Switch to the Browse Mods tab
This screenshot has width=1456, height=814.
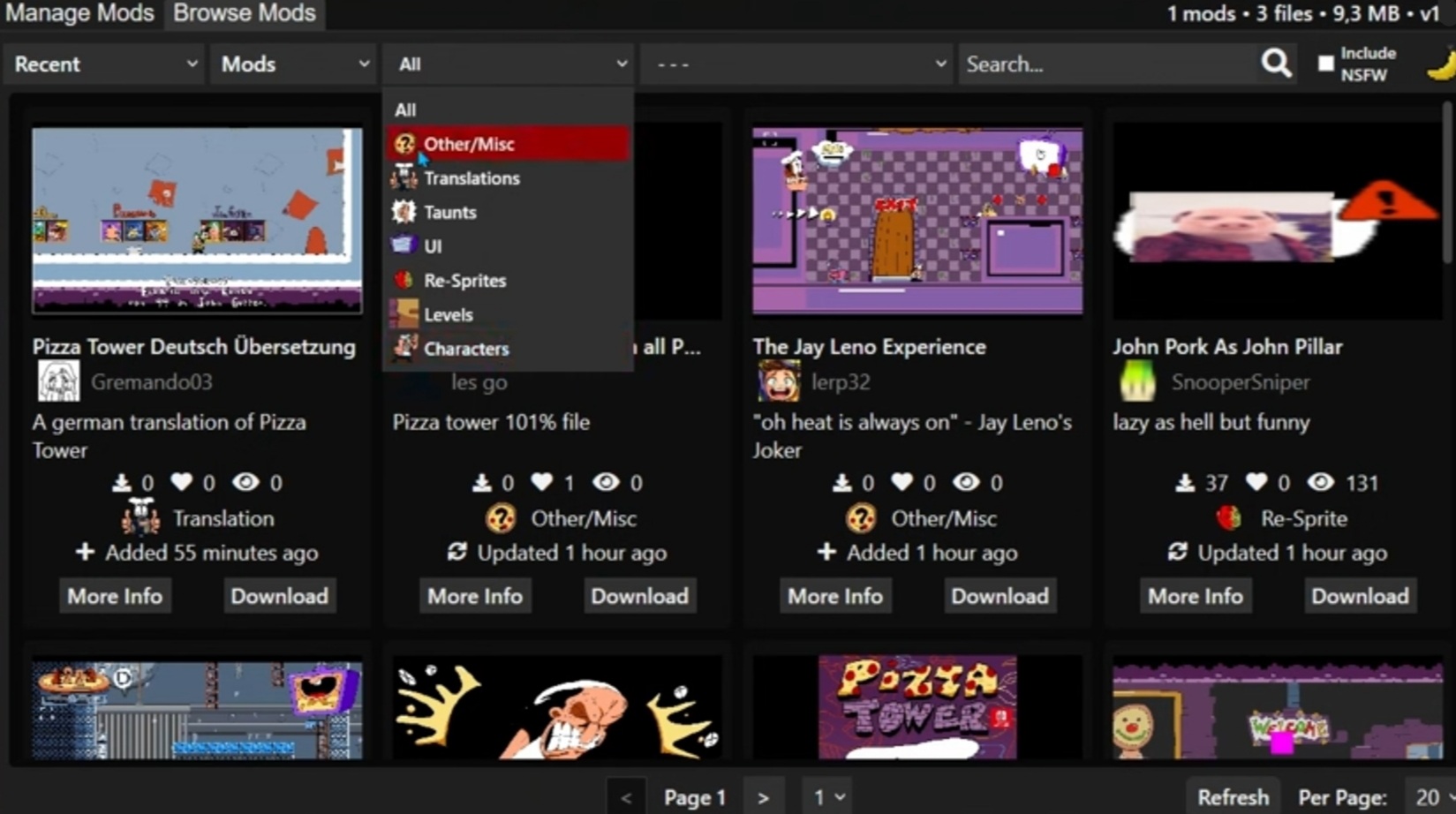click(245, 13)
